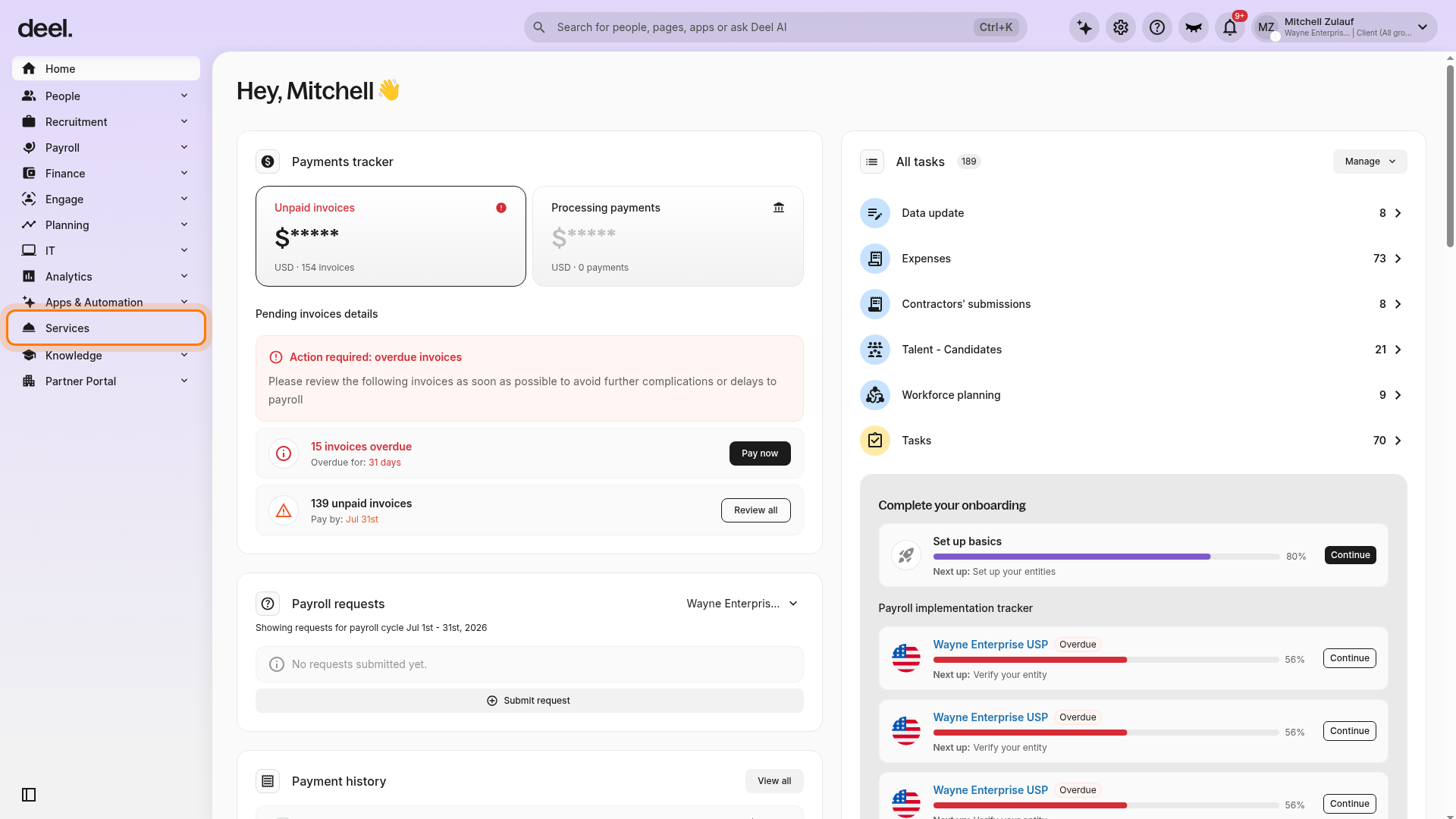Click the search for people, pages input

click(x=775, y=27)
